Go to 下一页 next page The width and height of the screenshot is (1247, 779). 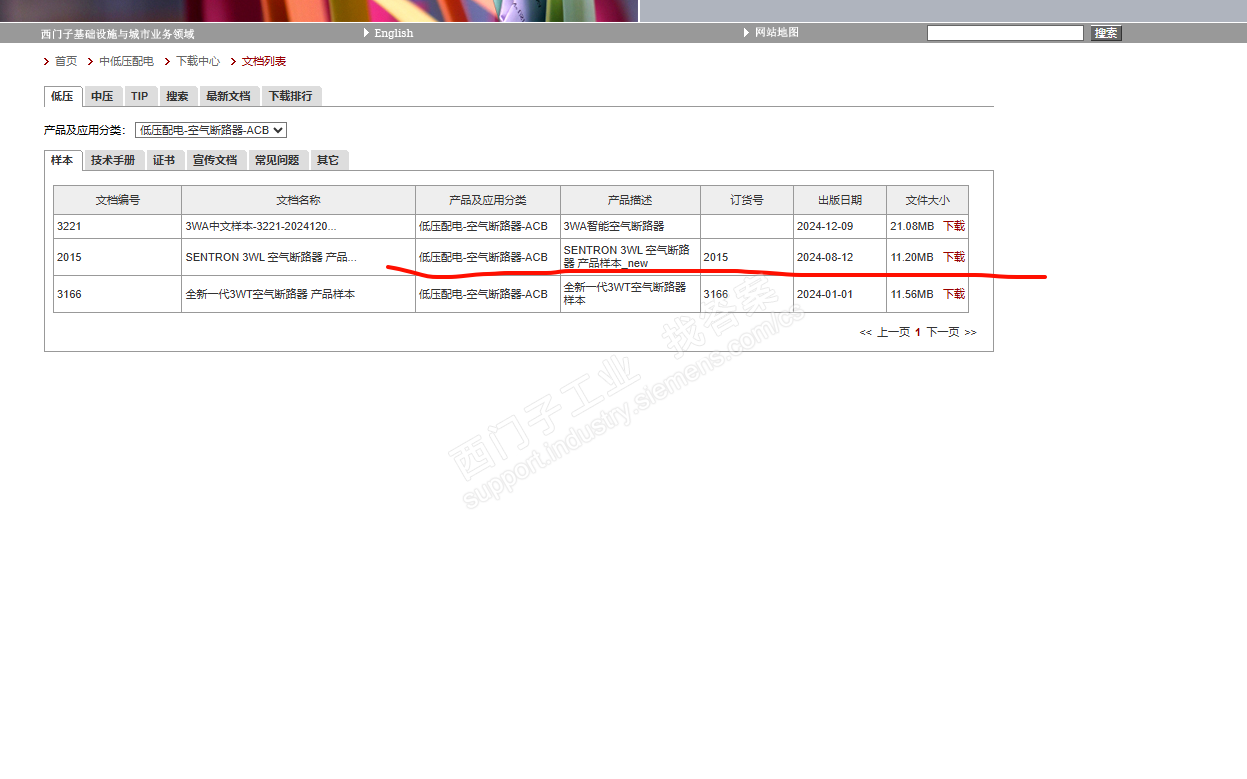point(943,332)
